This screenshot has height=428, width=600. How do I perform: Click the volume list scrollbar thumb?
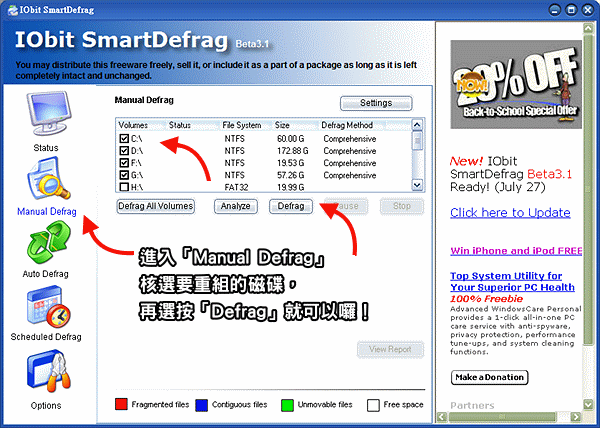point(417,140)
